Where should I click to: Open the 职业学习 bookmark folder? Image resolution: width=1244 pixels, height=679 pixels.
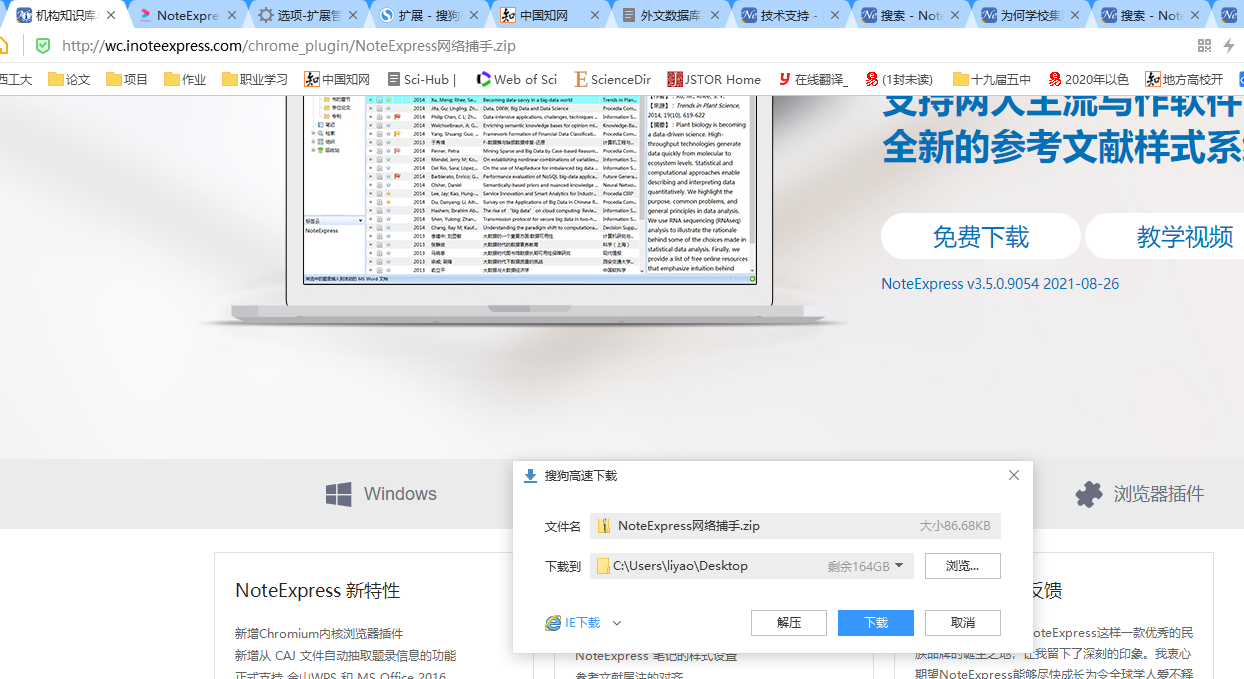pyautogui.click(x=255, y=79)
